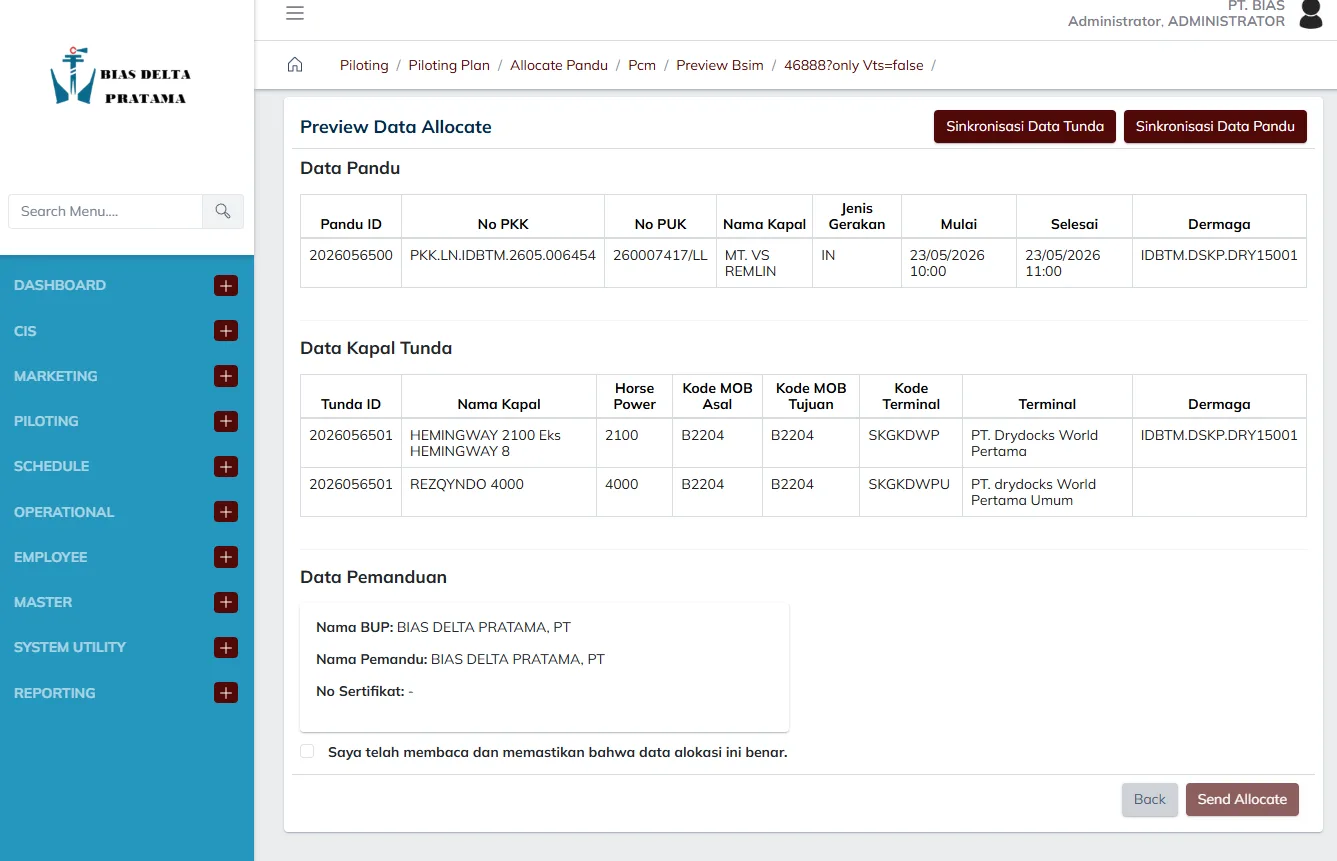Select PT. Drydocks World Pertama terminal cell
Viewport: 1337px width, 861px height.
click(x=1047, y=443)
